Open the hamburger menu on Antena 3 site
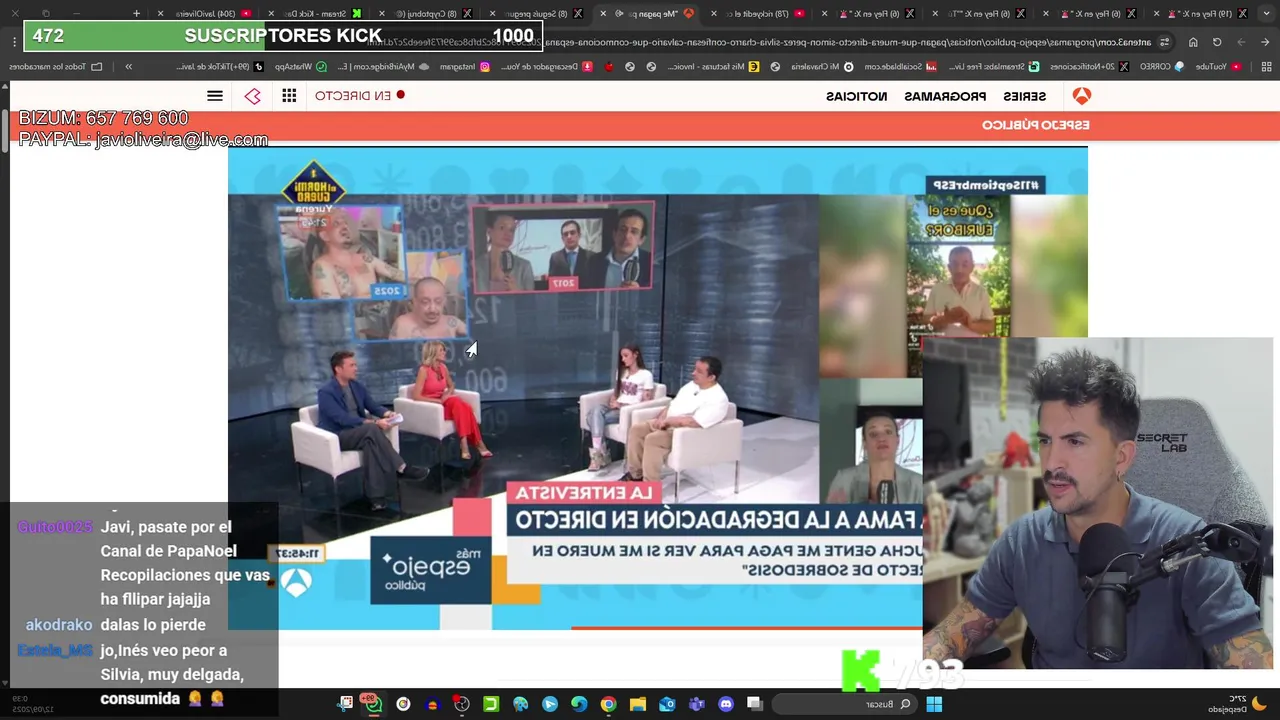The width and height of the screenshot is (1280, 720). (x=215, y=96)
